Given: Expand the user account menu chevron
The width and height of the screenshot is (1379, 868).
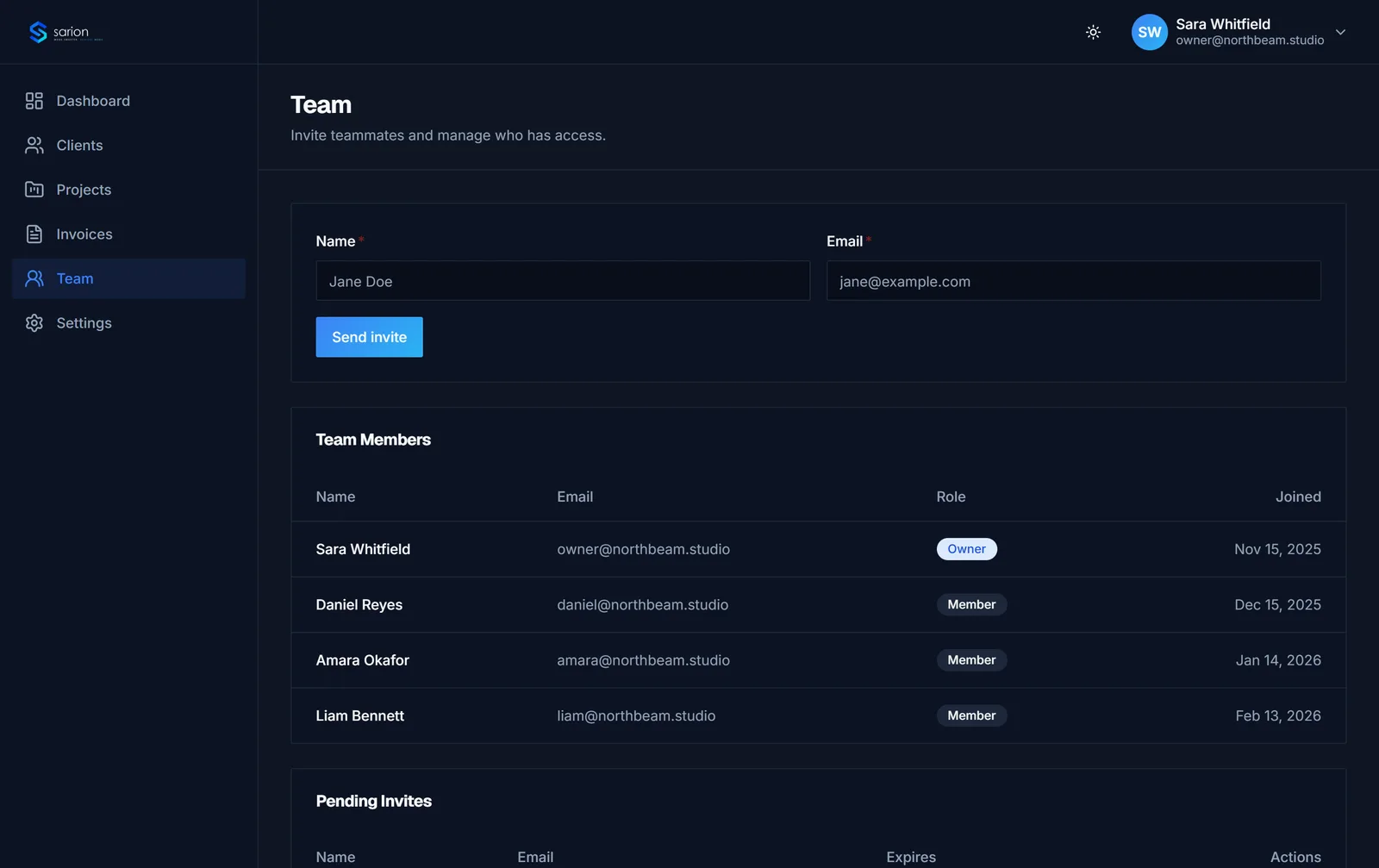Looking at the screenshot, I should pos(1340,32).
